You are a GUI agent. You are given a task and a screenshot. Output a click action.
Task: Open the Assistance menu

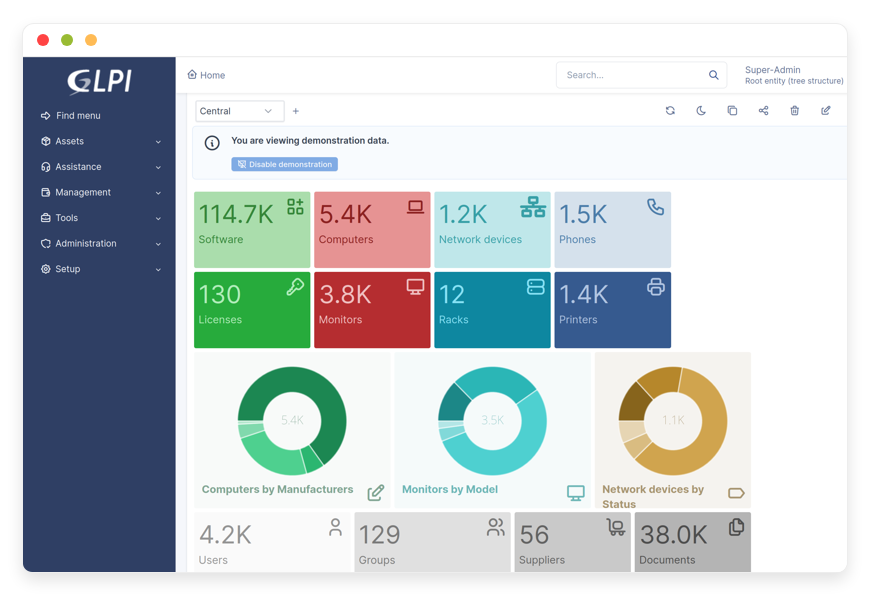pyautogui.click(x=99, y=167)
